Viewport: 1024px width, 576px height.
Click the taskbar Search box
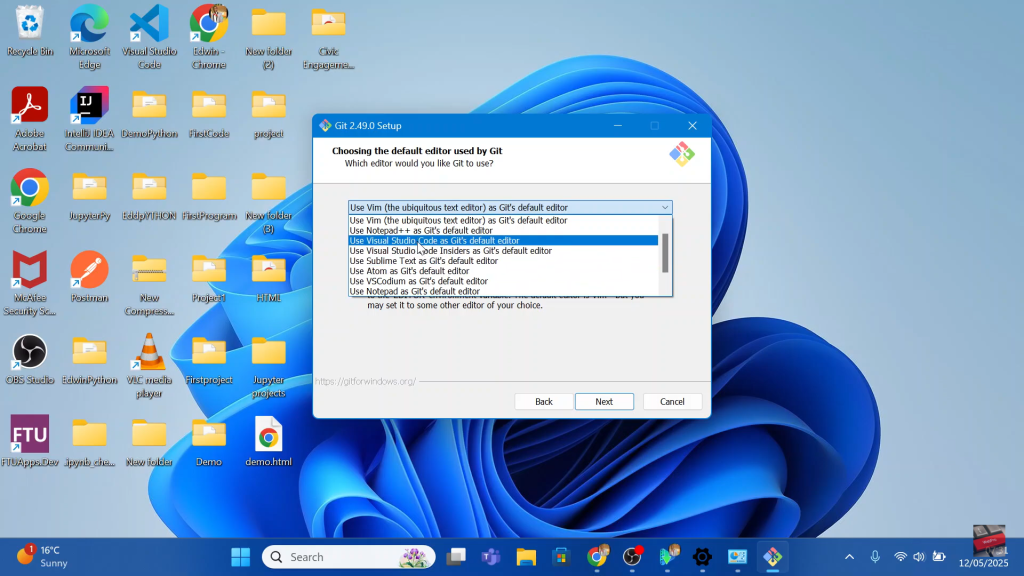coord(349,556)
